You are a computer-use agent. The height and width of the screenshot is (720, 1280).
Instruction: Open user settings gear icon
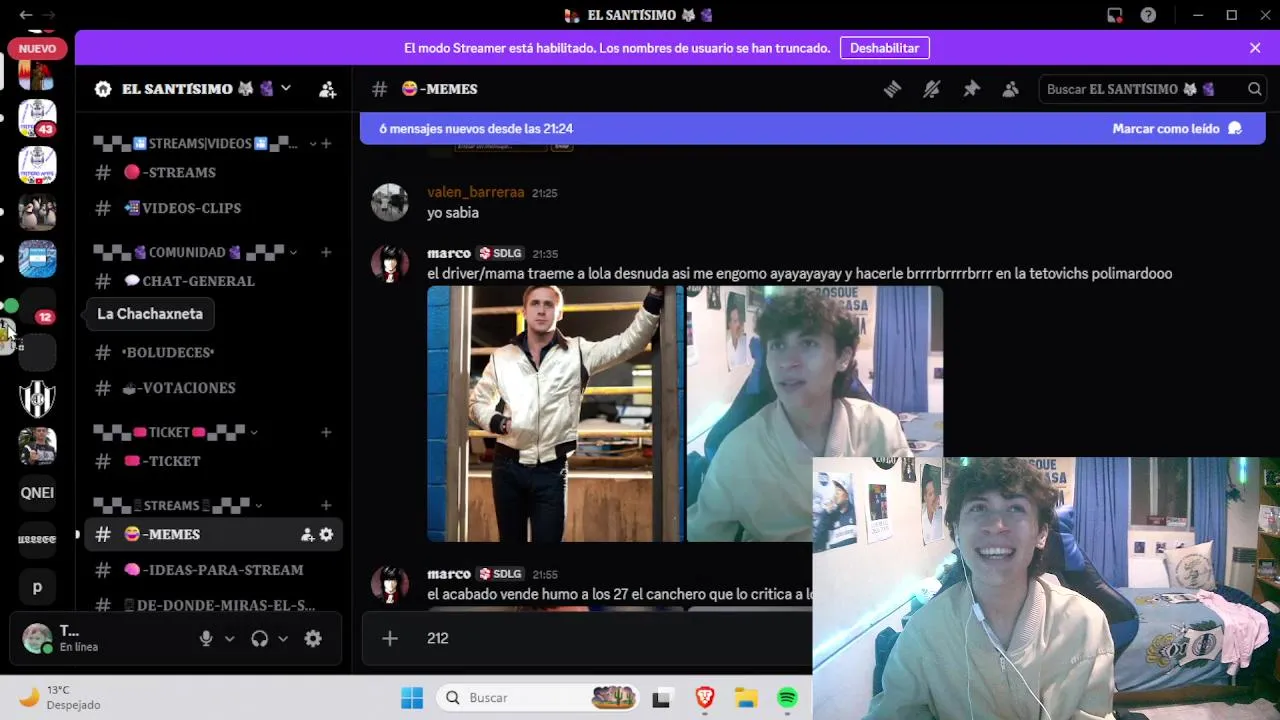tap(313, 638)
